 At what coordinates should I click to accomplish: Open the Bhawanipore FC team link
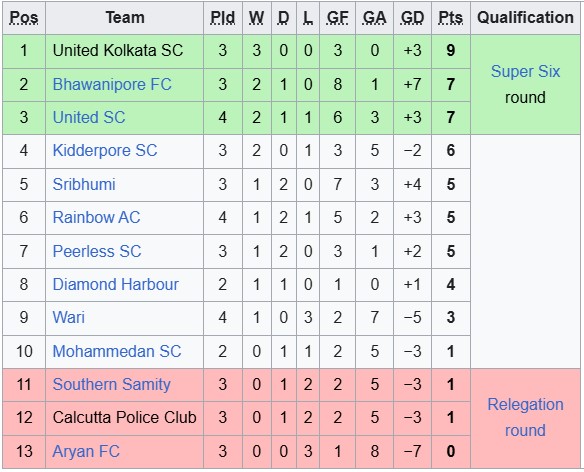pos(112,84)
